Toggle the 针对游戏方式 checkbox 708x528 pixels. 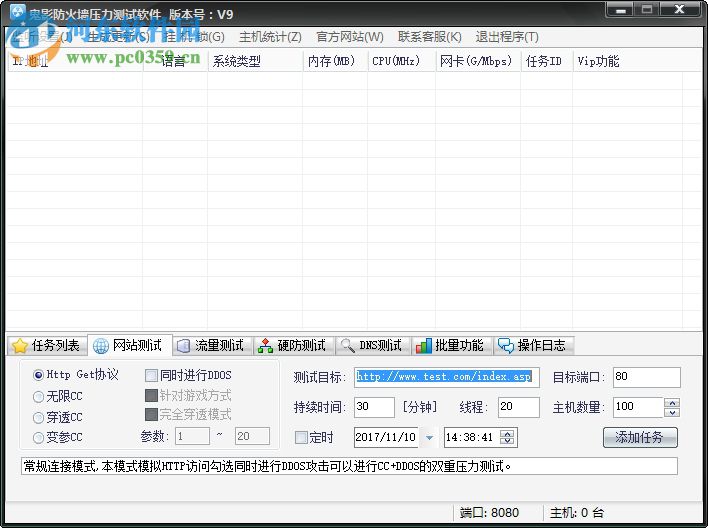tap(151, 396)
